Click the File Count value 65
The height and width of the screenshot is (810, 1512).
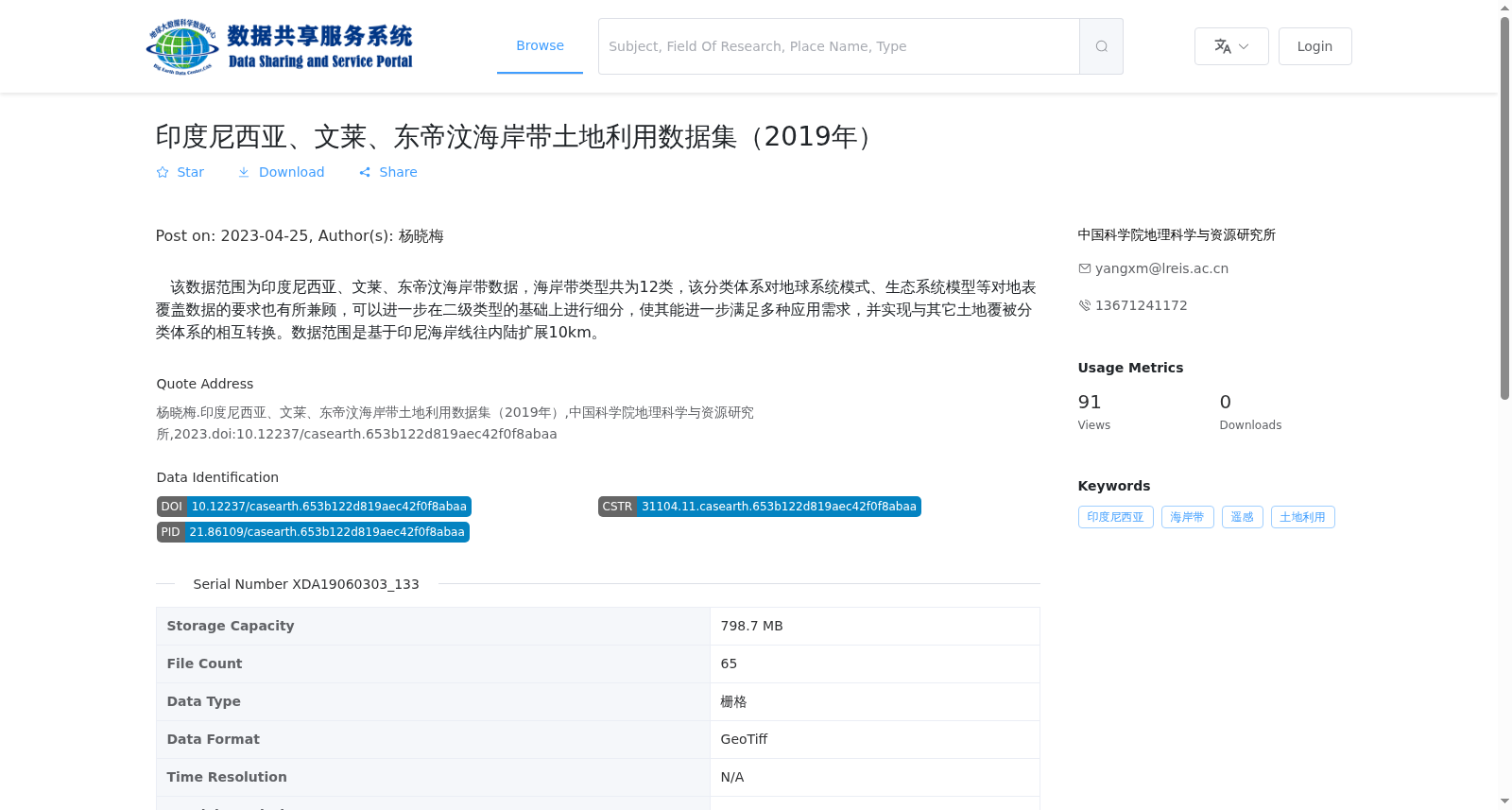coord(729,664)
